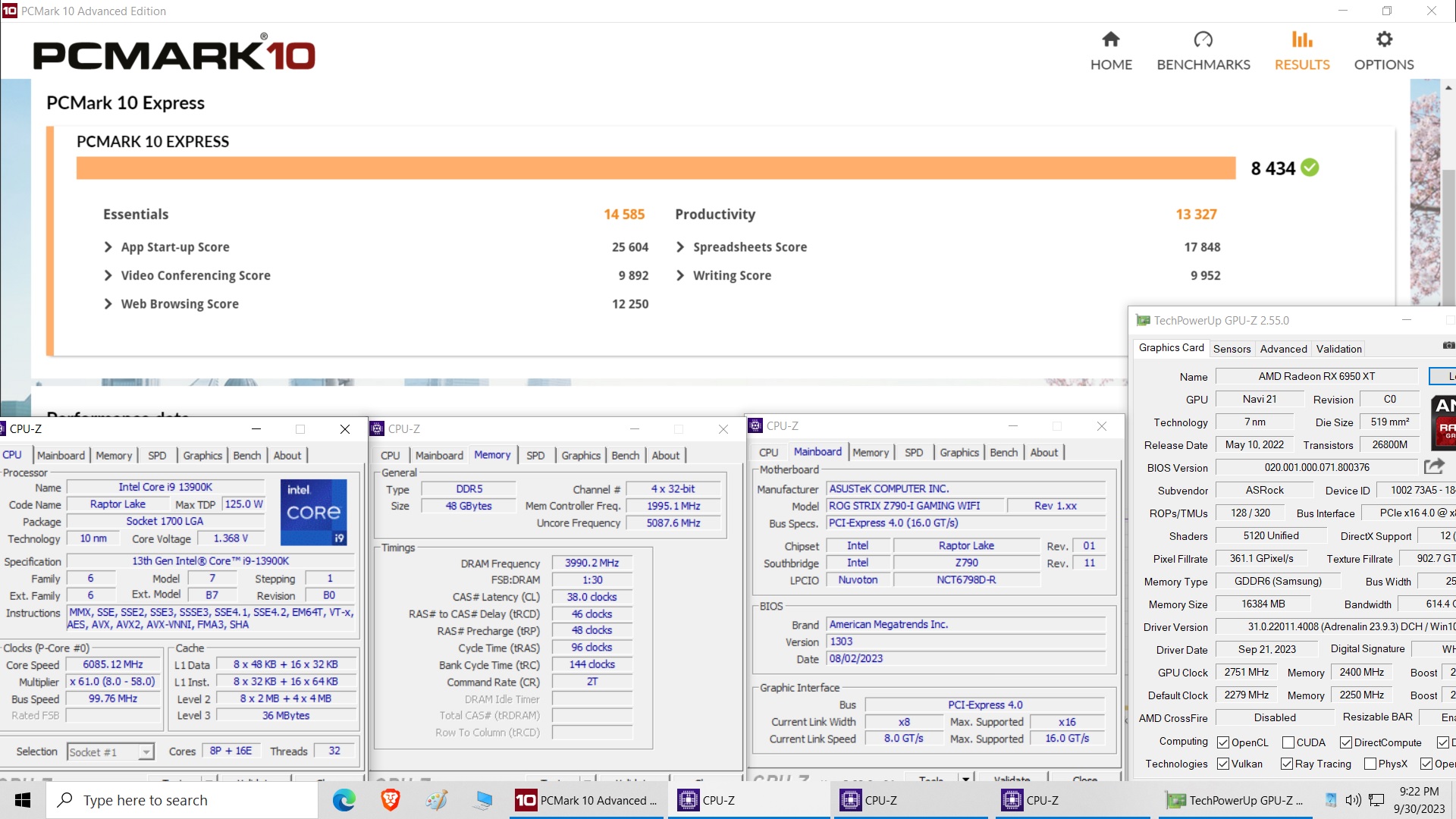
Task: Toggle the CUDA checkbox in GPU-Z
Action: pos(1288,742)
